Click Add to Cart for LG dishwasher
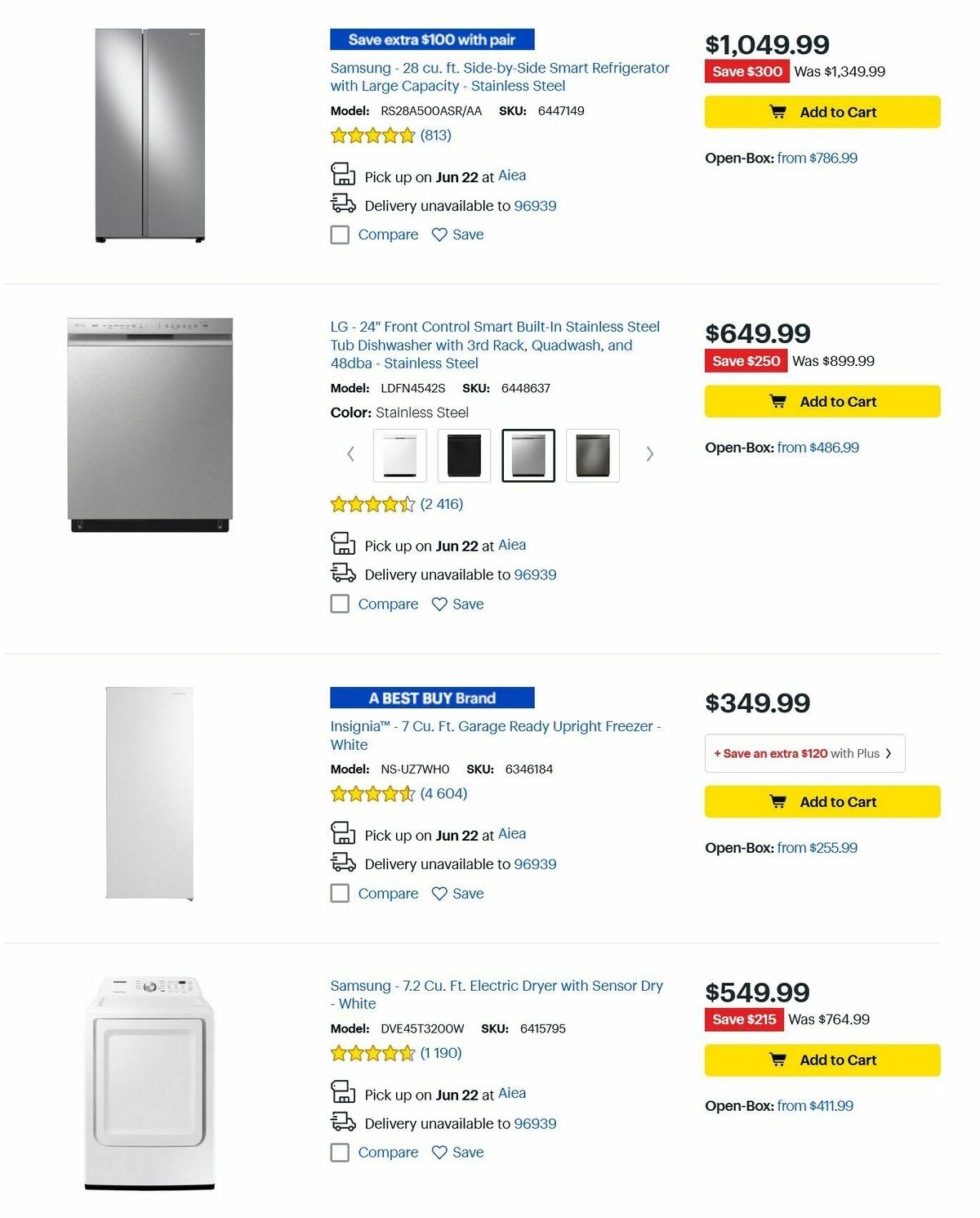Image resolution: width=980 pixels, height=1218 pixels. click(822, 401)
